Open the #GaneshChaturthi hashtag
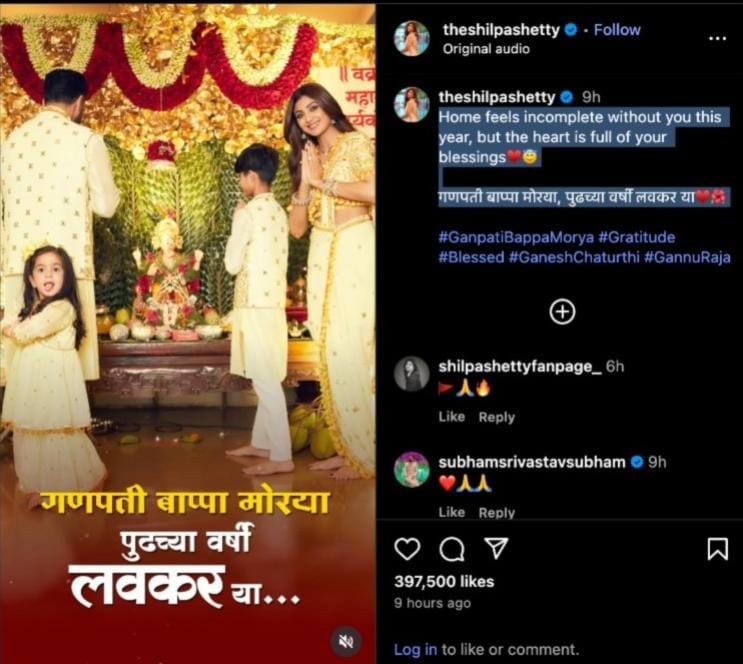 (574, 257)
